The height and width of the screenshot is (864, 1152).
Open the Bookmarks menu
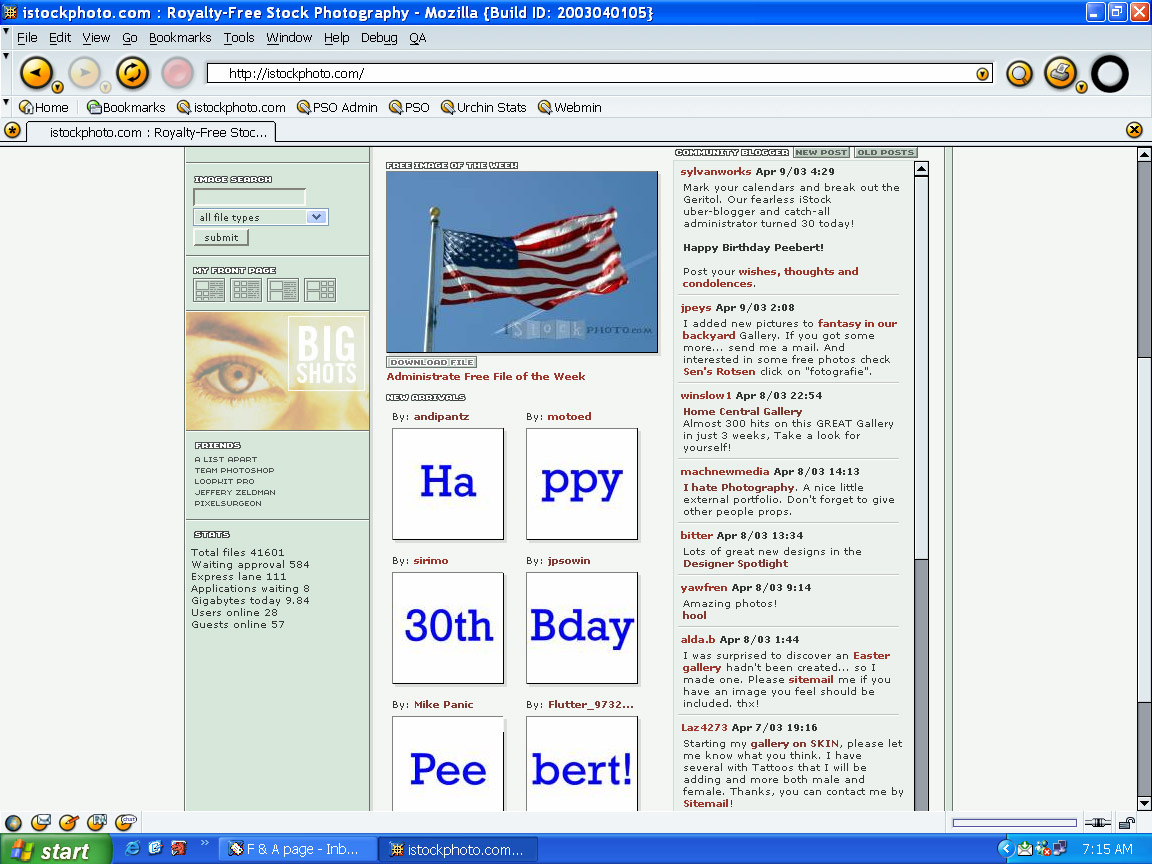point(180,37)
